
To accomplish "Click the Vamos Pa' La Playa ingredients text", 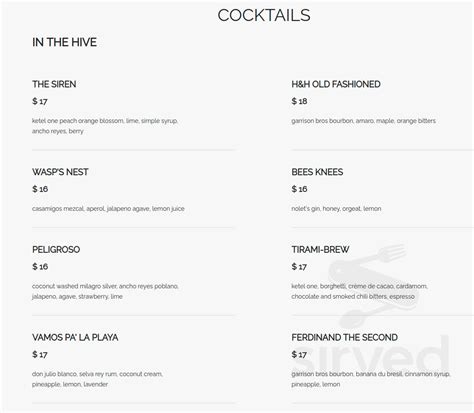I will 97,379.
